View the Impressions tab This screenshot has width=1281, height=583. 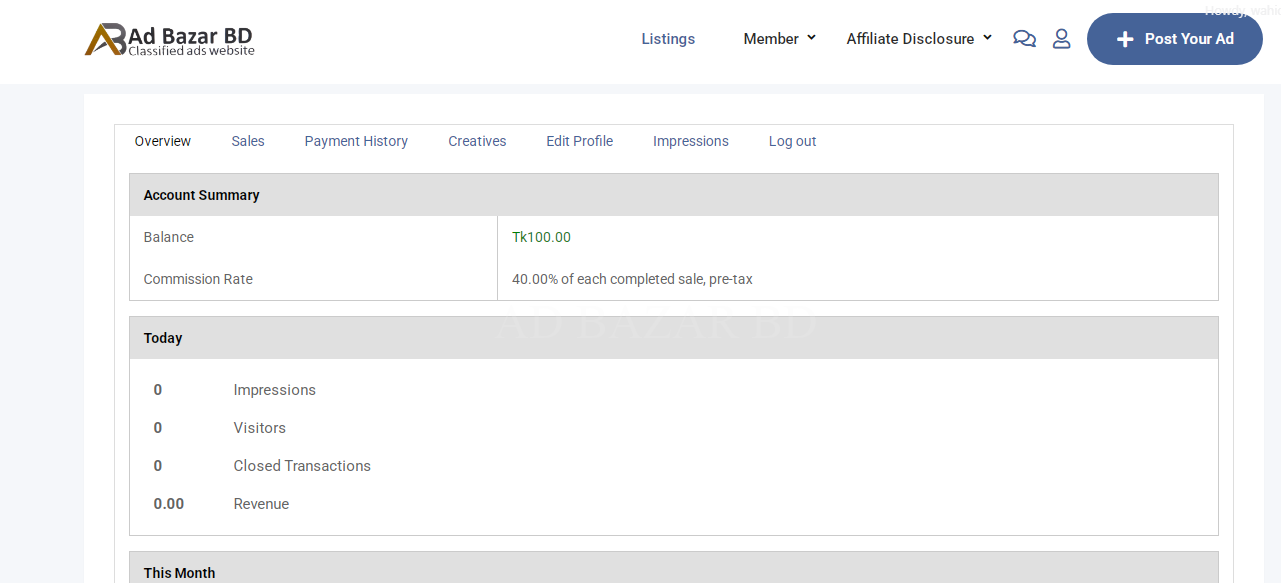click(x=690, y=141)
